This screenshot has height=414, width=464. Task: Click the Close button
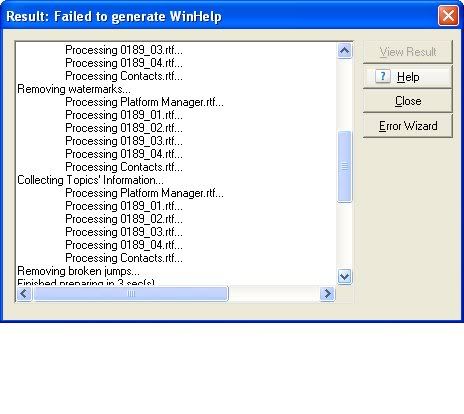pos(408,101)
